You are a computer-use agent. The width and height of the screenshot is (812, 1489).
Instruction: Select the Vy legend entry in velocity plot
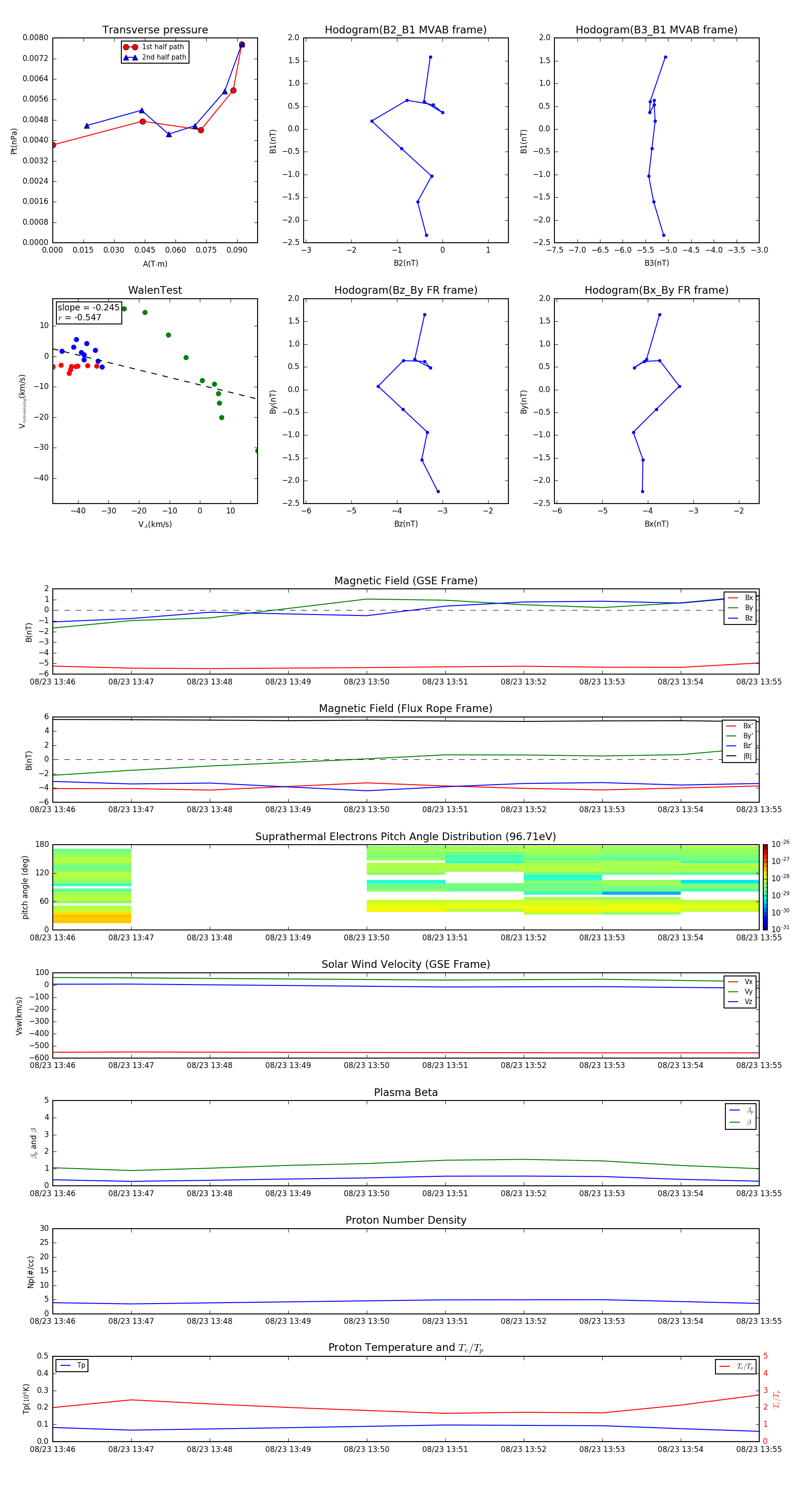tap(740, 992)
